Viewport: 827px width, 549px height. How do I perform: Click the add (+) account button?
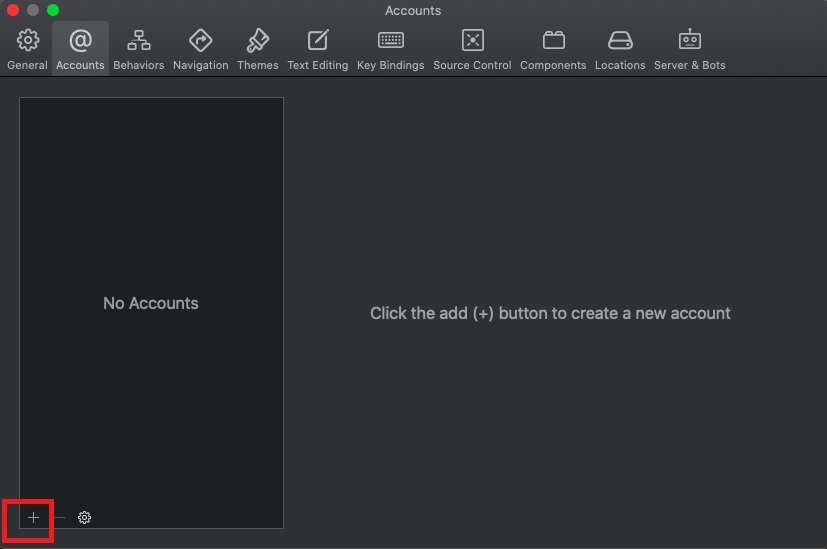[33, 517]
